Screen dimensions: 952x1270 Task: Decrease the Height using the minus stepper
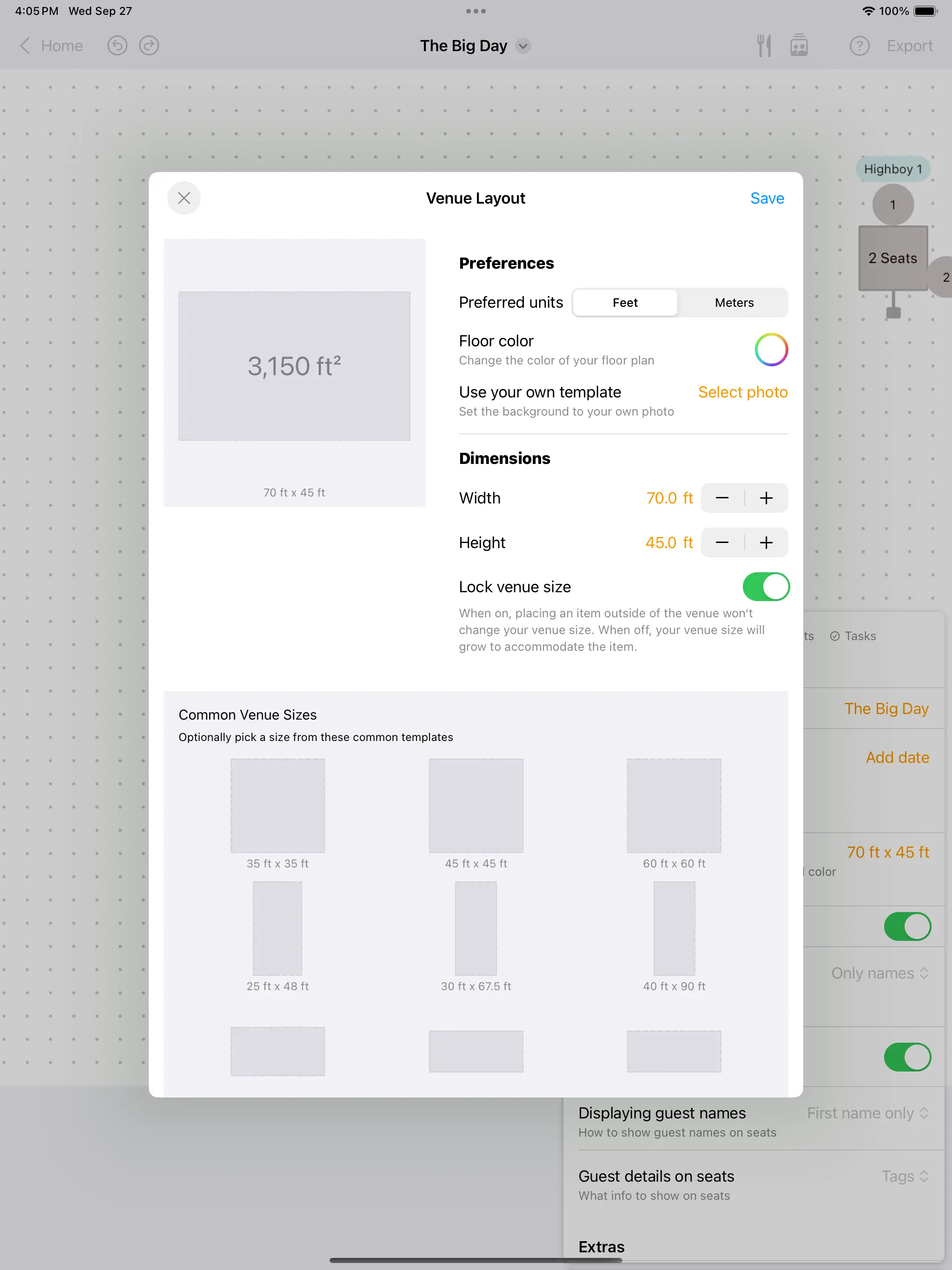pyautogui.click(x=722, y=542)
